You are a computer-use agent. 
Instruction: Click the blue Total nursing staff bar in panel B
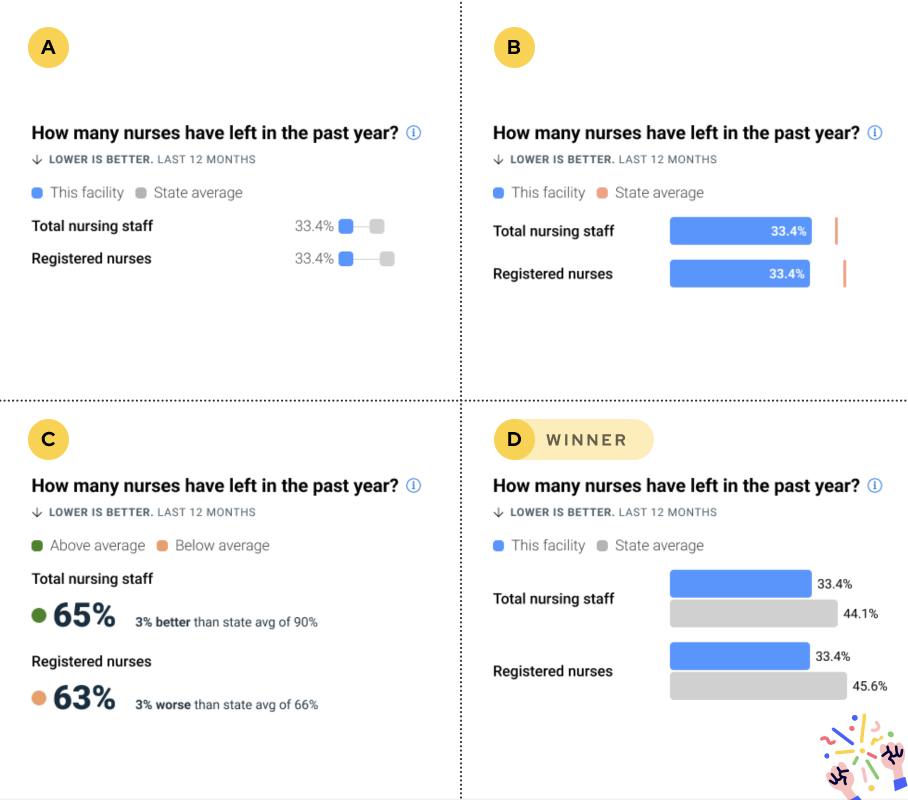click(x=741, y=231)
